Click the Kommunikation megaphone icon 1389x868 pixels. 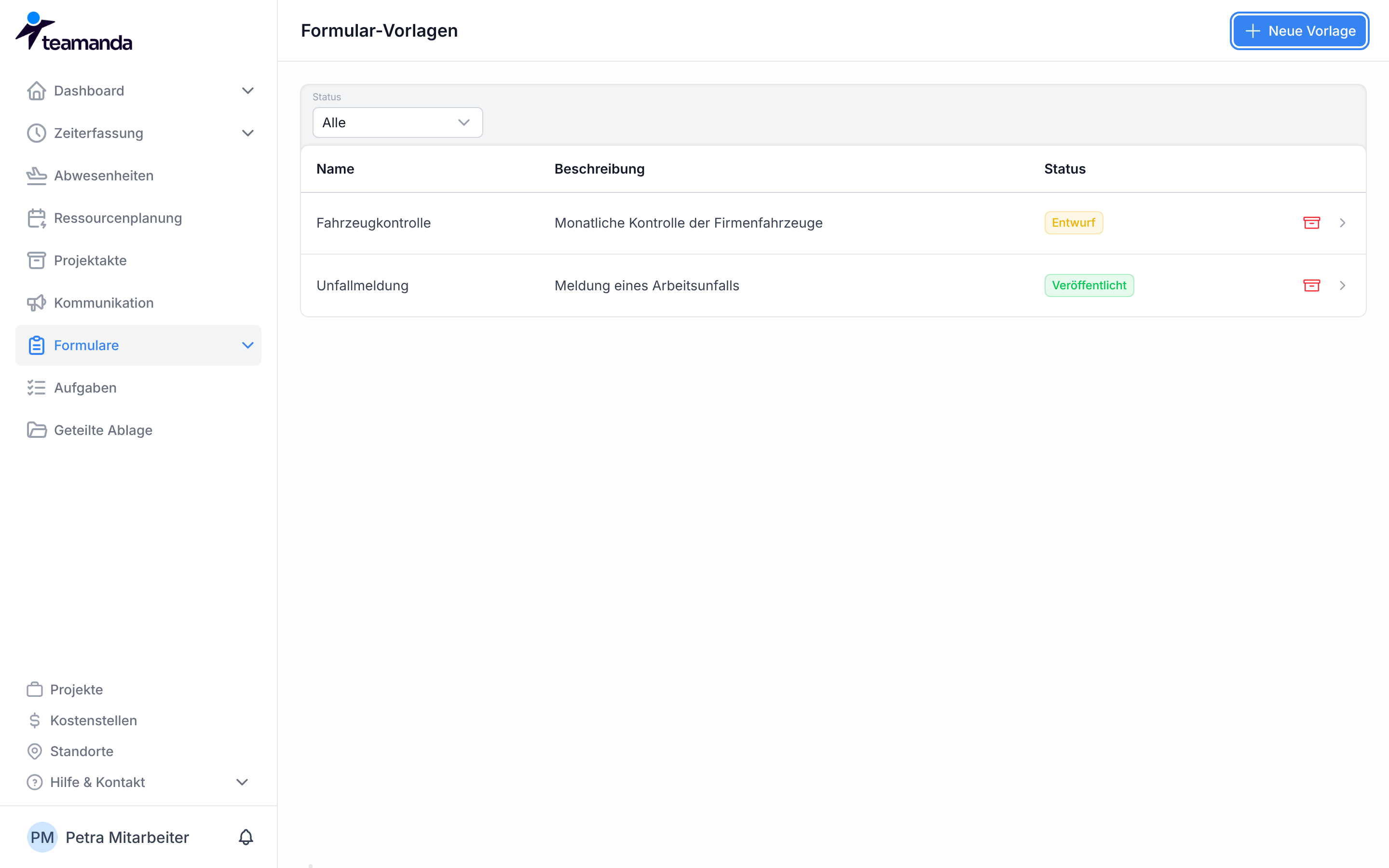36,303
